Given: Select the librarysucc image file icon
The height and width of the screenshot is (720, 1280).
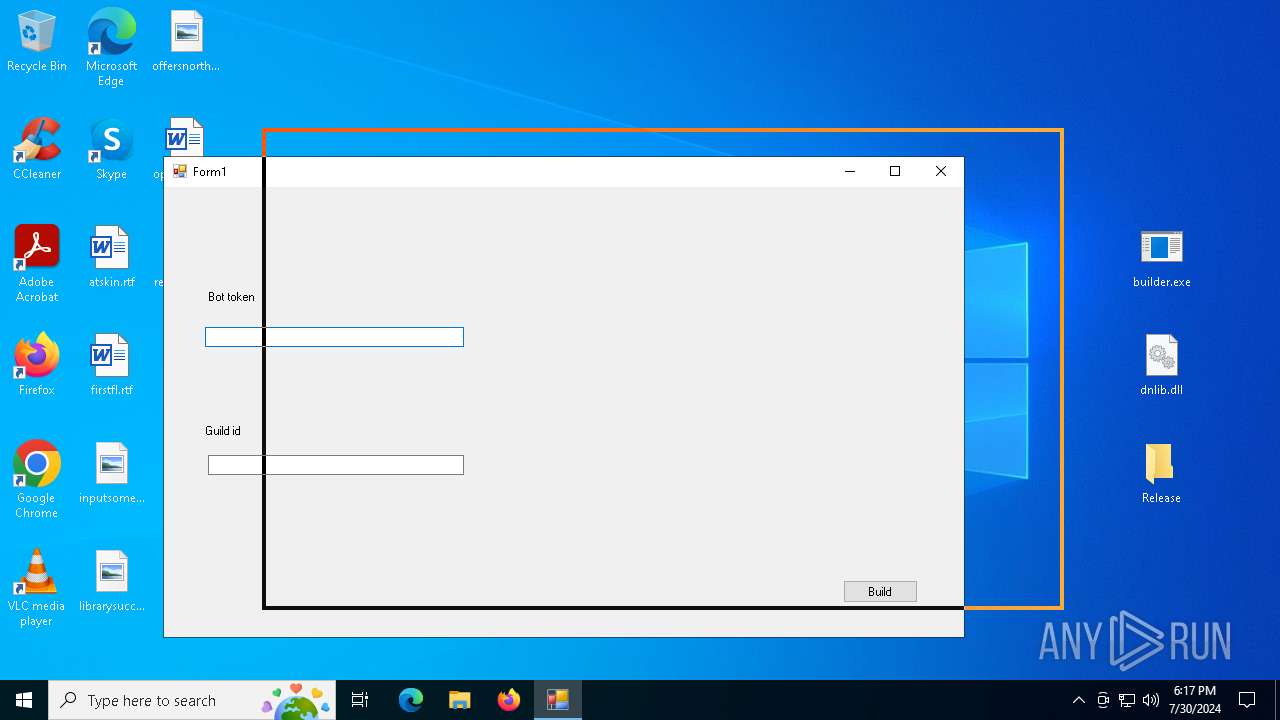Looking at the screenshot, I should click(111, 582).
